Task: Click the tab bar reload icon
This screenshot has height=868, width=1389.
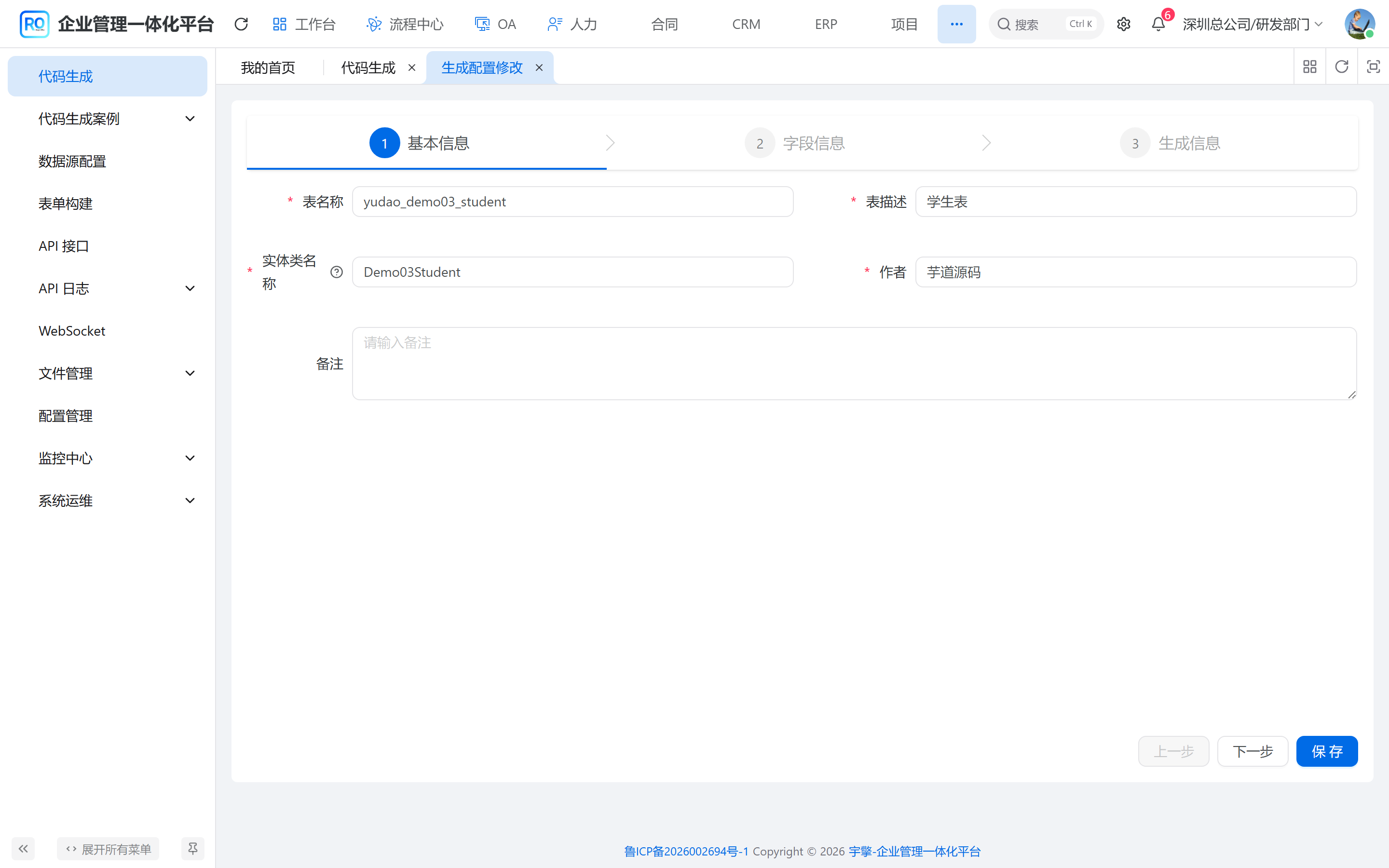Action: click(1341, 67)
